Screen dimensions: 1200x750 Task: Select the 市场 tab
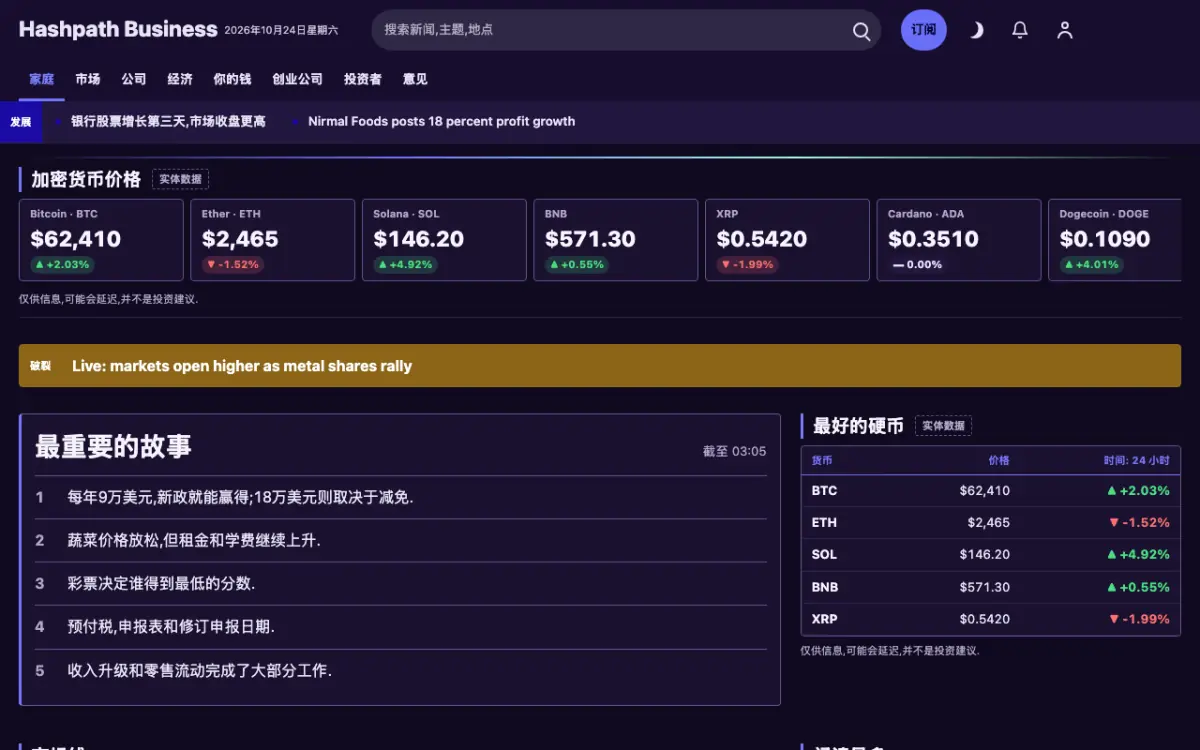pos(88,79)
